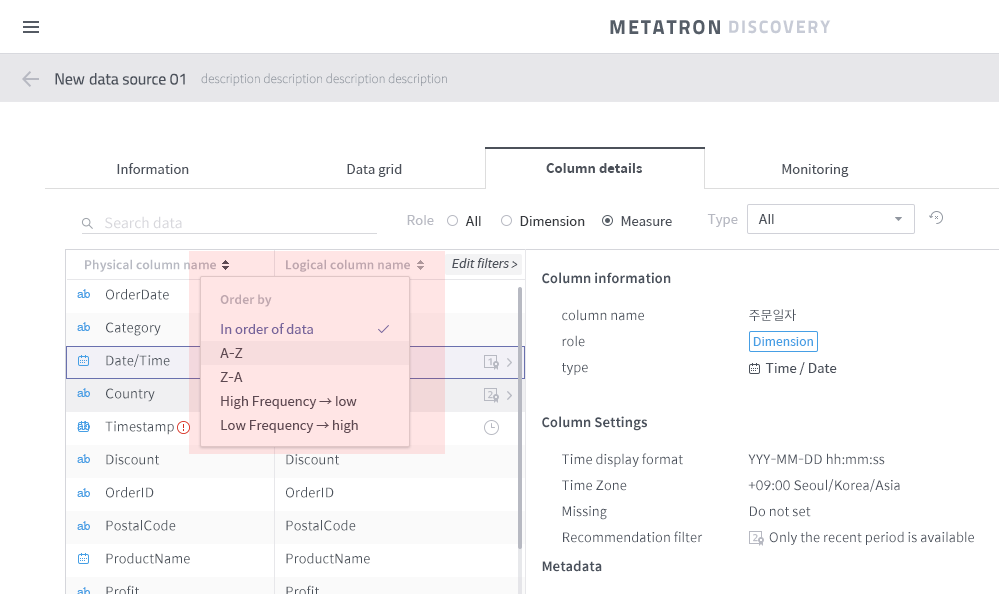Viewport: 999px width, 594px height.
Task: Click the reset filter icon near the Type dropdown
Action: 936,218
